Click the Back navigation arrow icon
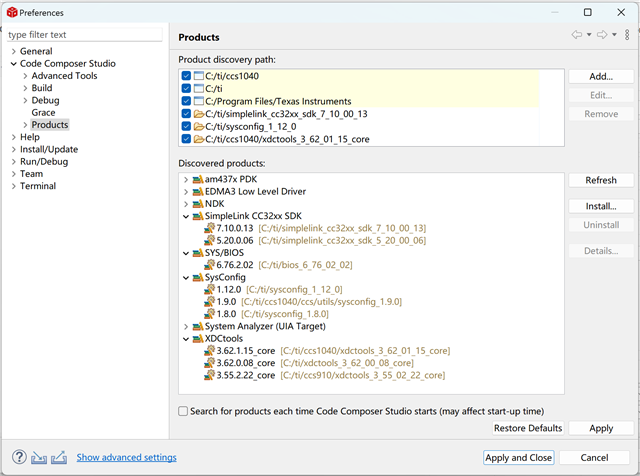The image size is (640, 476). 577,35
